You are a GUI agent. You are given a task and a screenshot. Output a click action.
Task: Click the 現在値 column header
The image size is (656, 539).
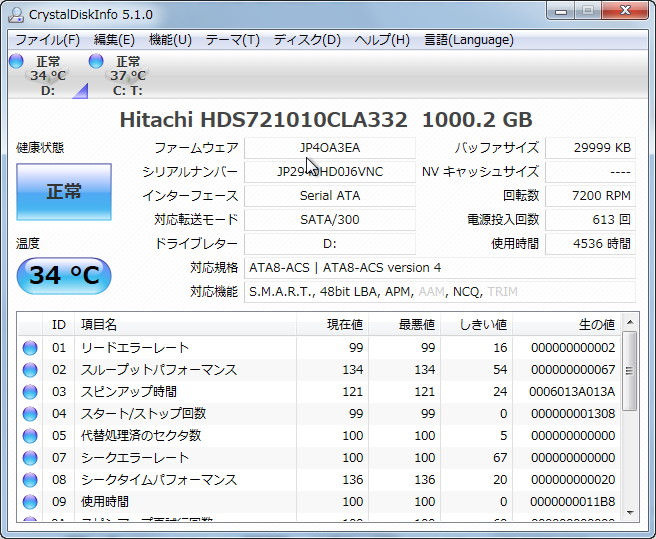[333, 324]
